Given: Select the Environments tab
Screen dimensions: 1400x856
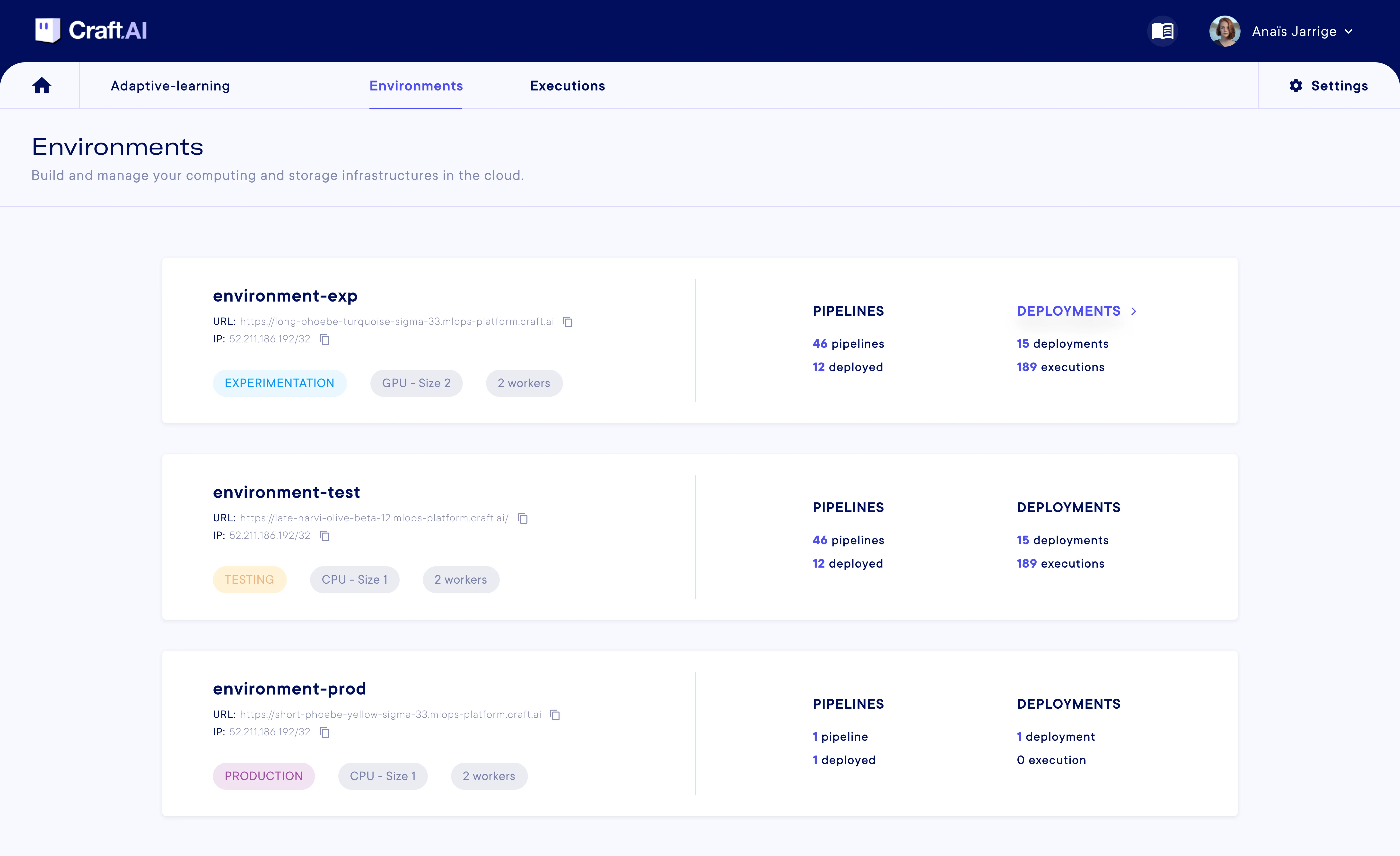Looking at the screenshot, I should 416,85.
